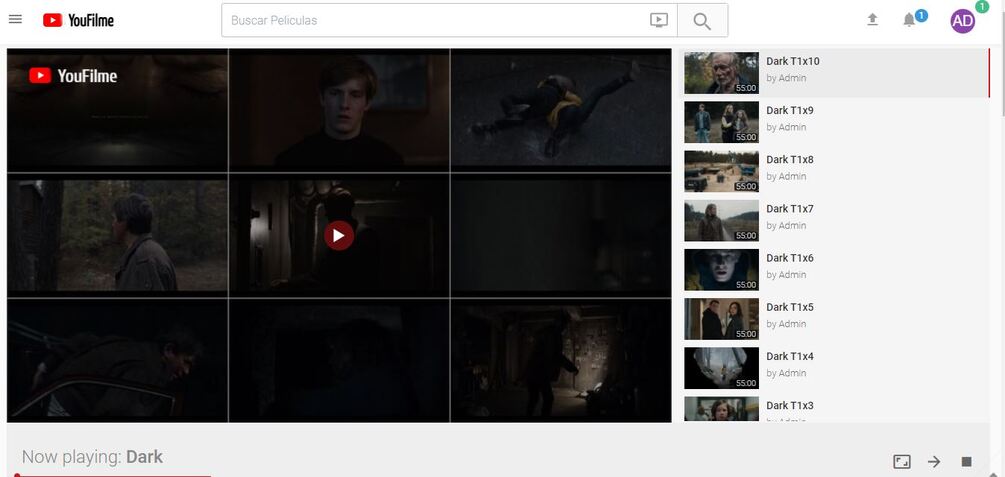Image resolution: width=1005 pixels, height=477 pixels.
Task: Select the Dark T1x10 title
Action: click(x=793, y=62)
